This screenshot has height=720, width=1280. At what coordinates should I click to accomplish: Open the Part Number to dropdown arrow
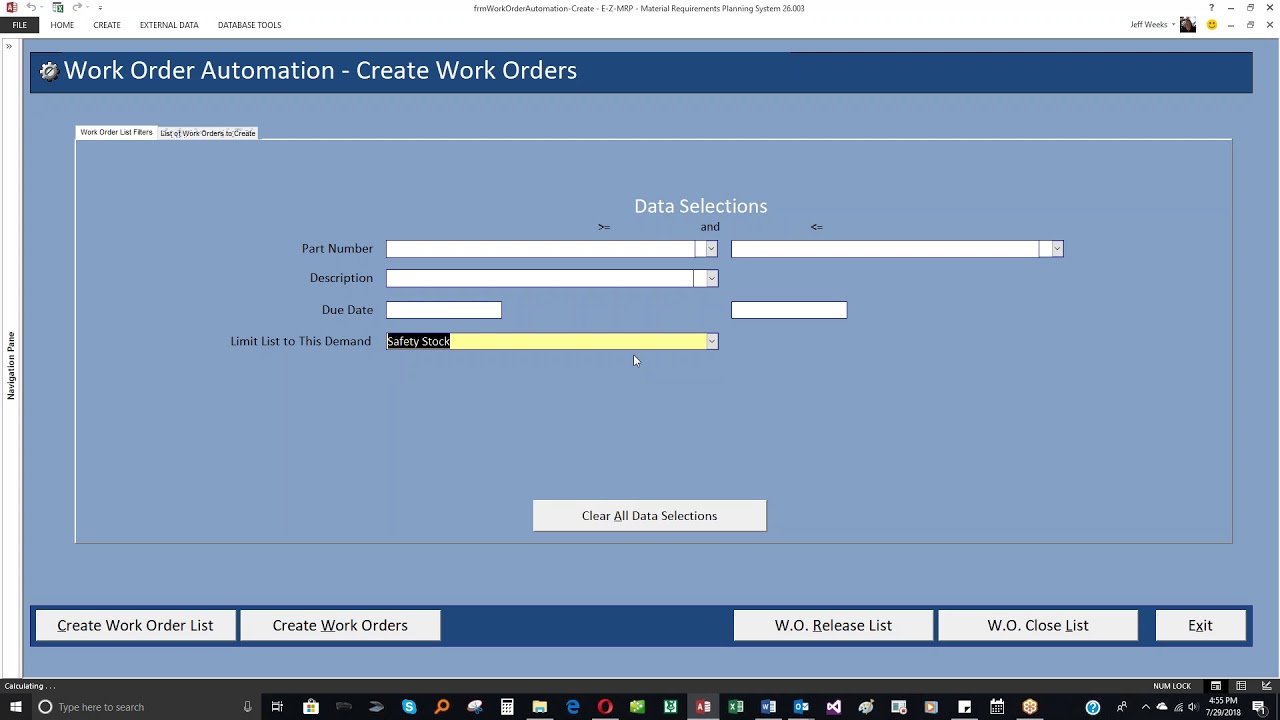(x=1056, y=249)
